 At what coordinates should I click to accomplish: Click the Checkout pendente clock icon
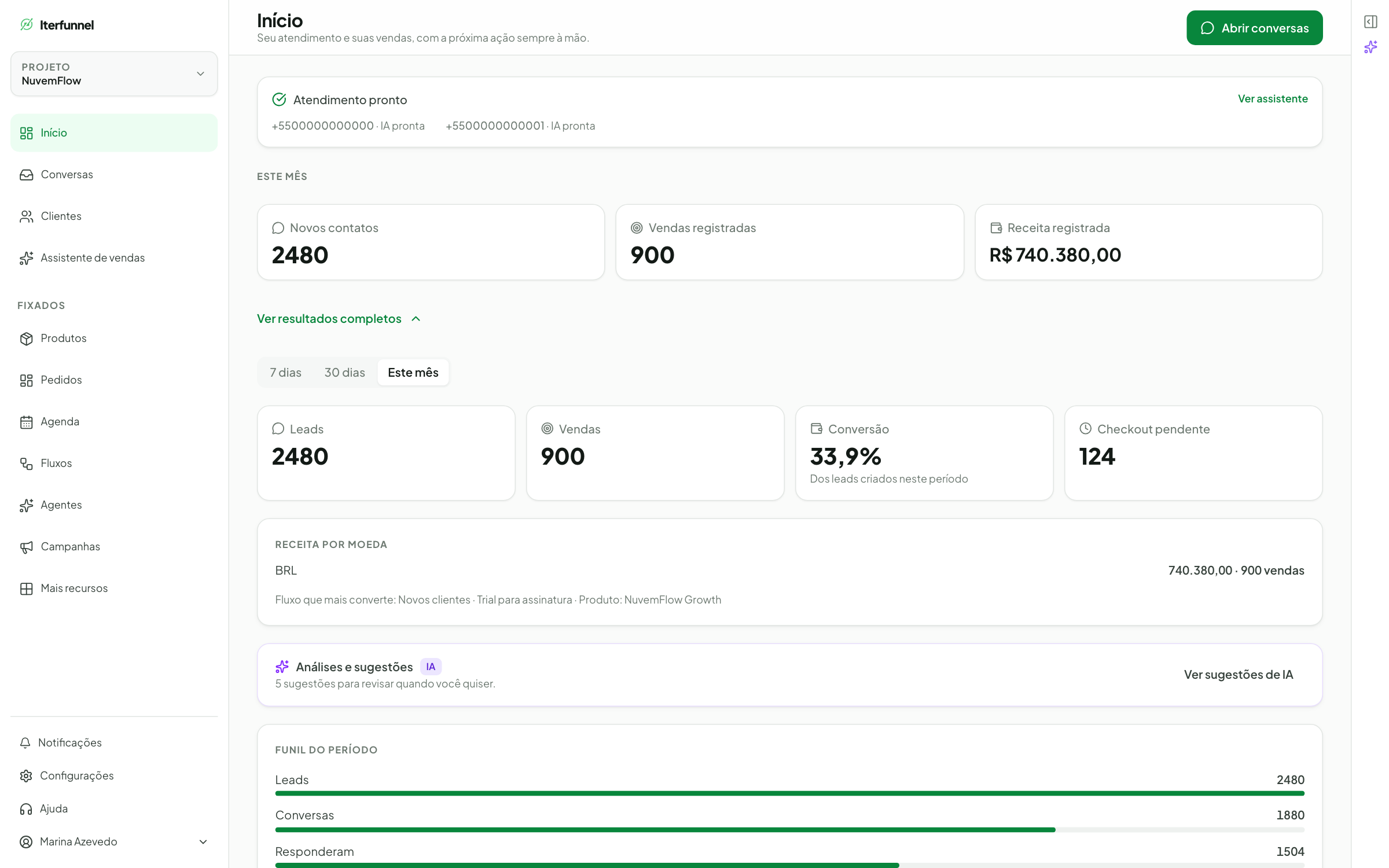pyautogui.click(x=1086, y=429)
